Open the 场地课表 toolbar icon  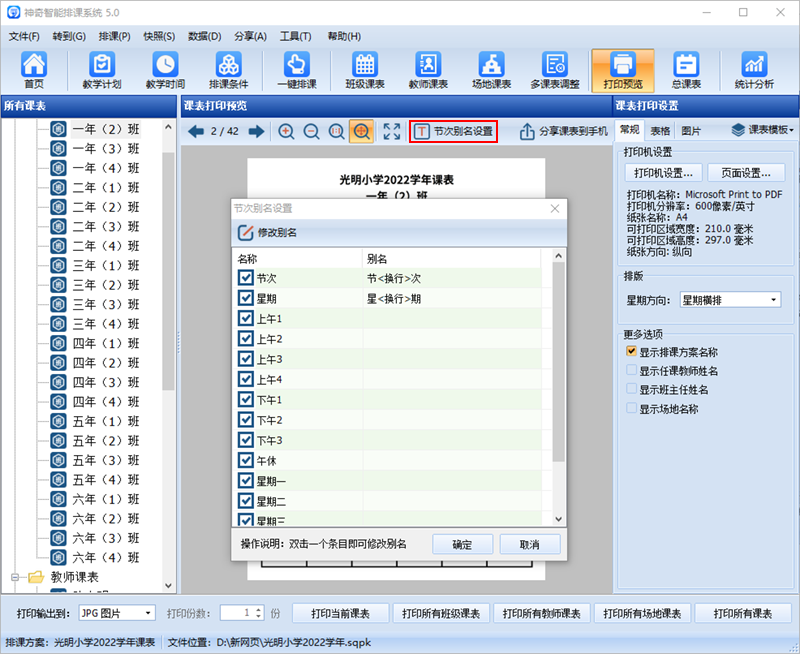coord(491,70)
